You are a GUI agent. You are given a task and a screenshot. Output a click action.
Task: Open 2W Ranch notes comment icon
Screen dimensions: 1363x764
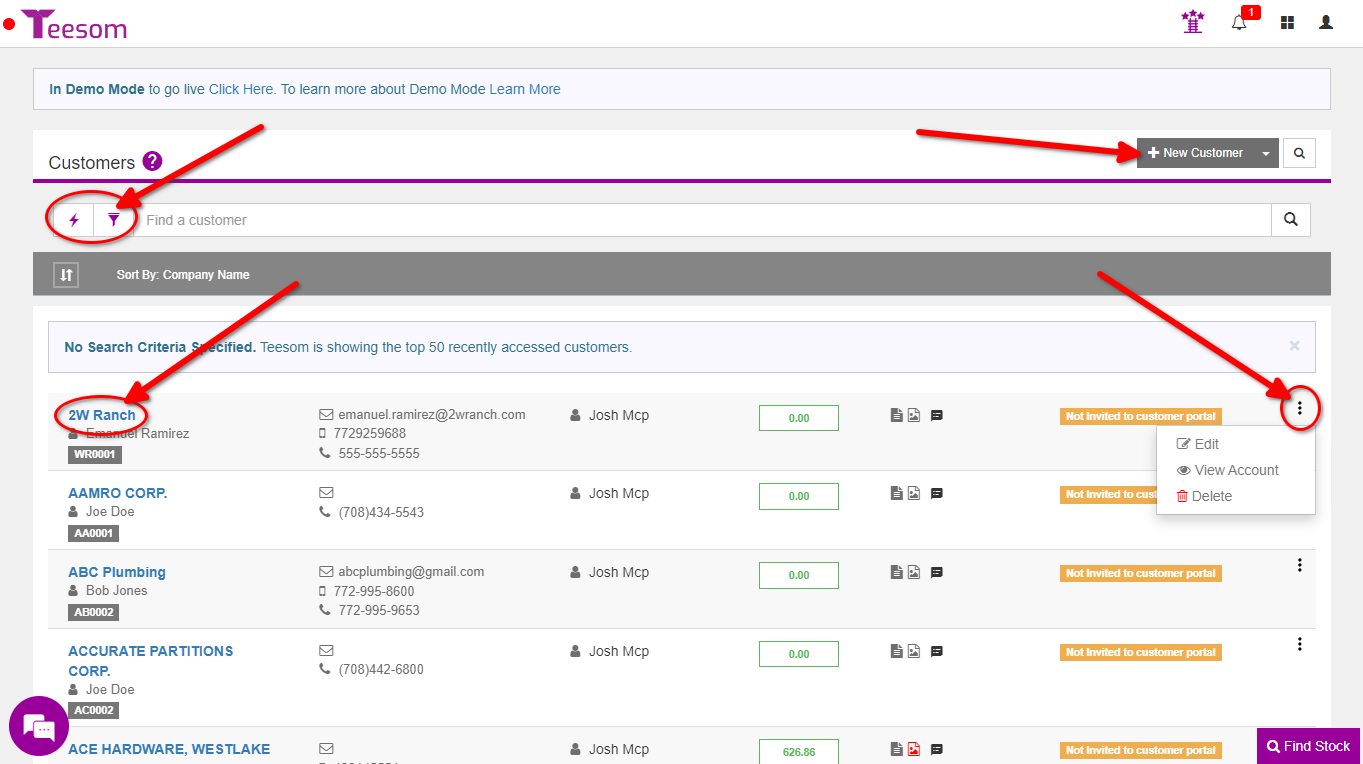tap(937, 416)
